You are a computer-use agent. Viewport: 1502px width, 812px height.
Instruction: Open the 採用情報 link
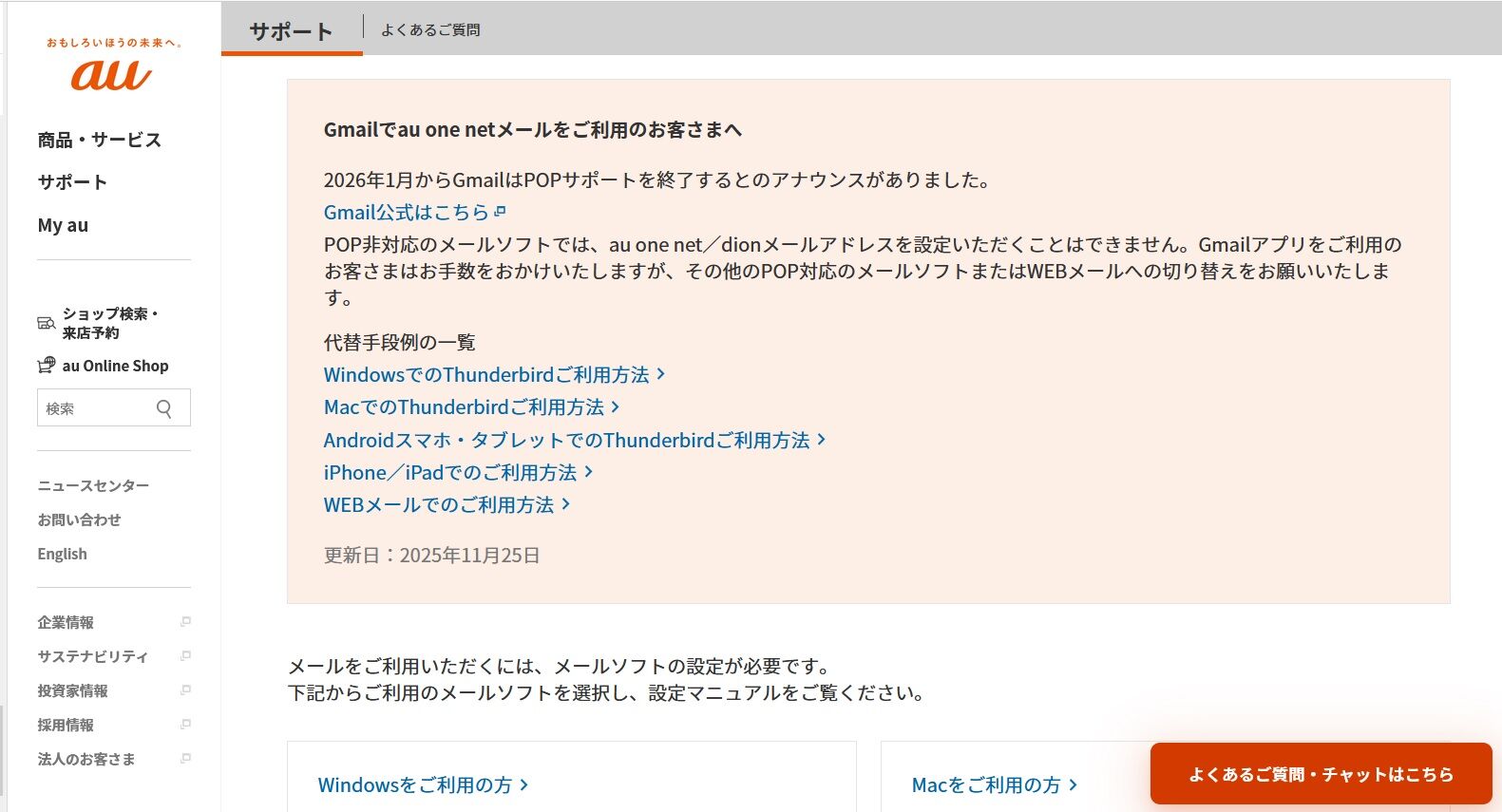(x=66, y=725)
